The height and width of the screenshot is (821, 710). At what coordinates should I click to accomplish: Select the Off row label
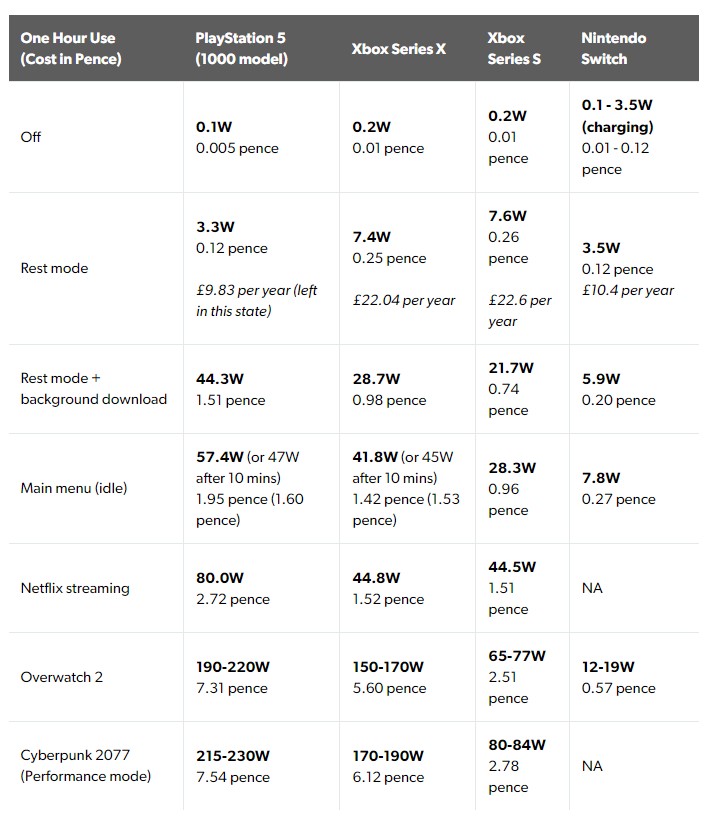(31, 137)
